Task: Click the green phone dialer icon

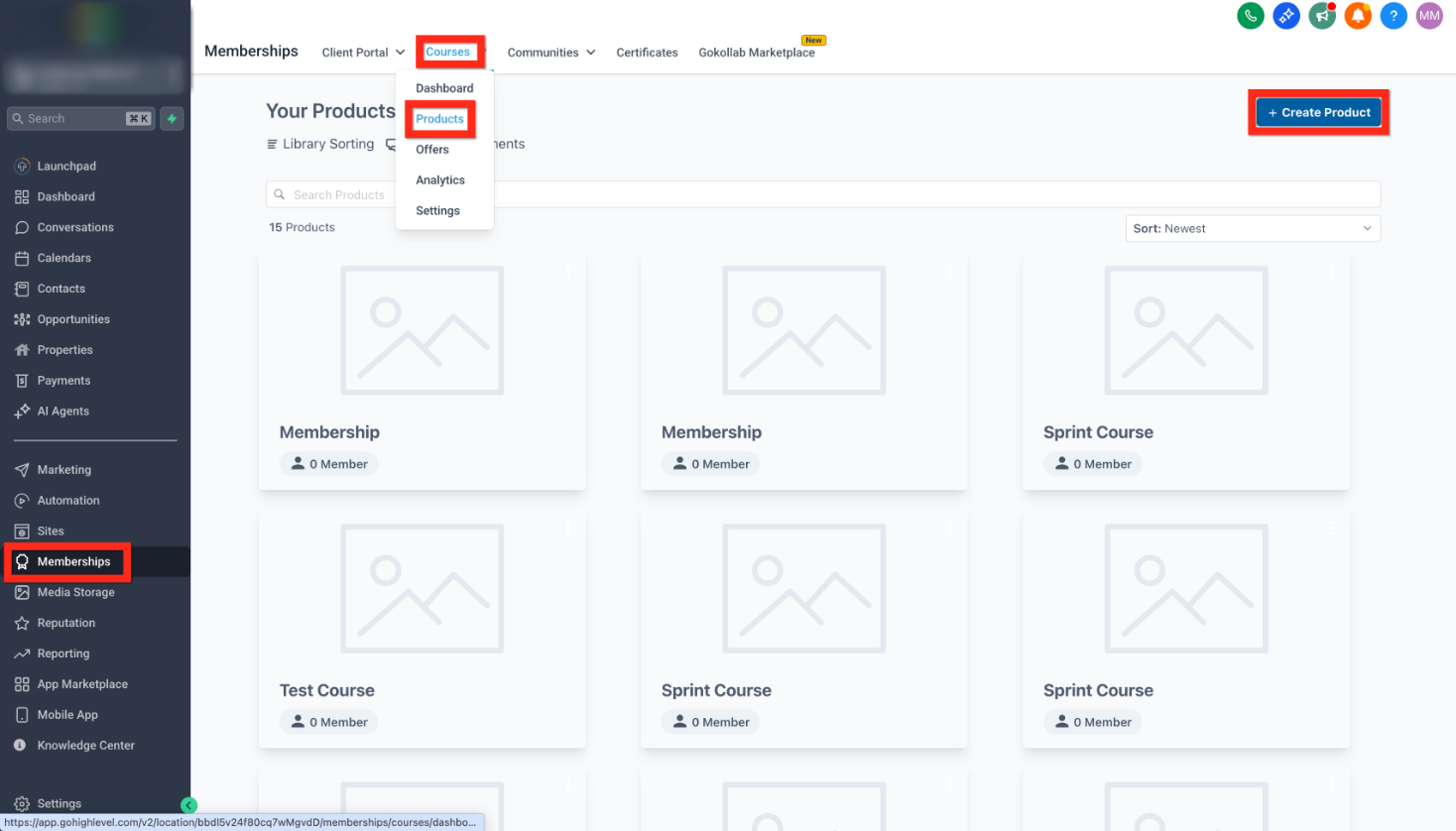Action: point(1251,16)
